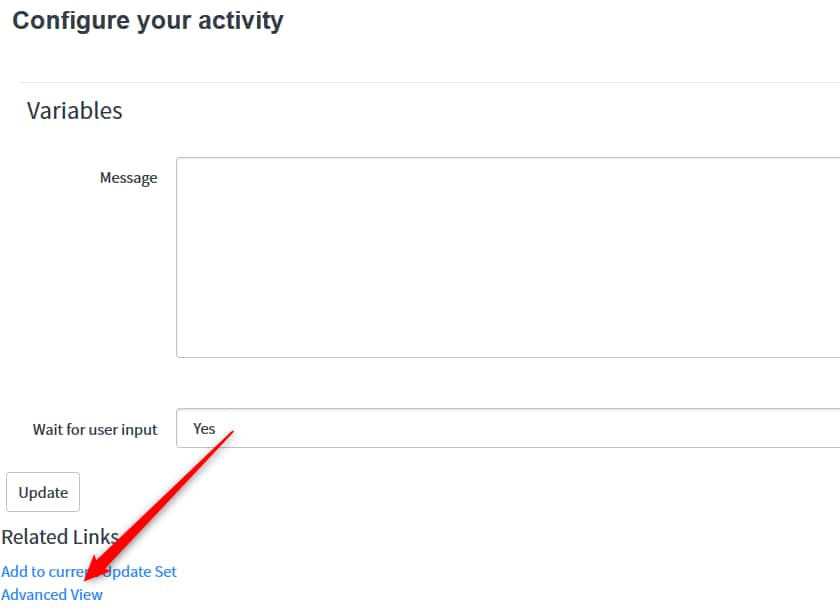840x608 pixels.
Task: Open the Advanced View link
Action: pos(52,595)
